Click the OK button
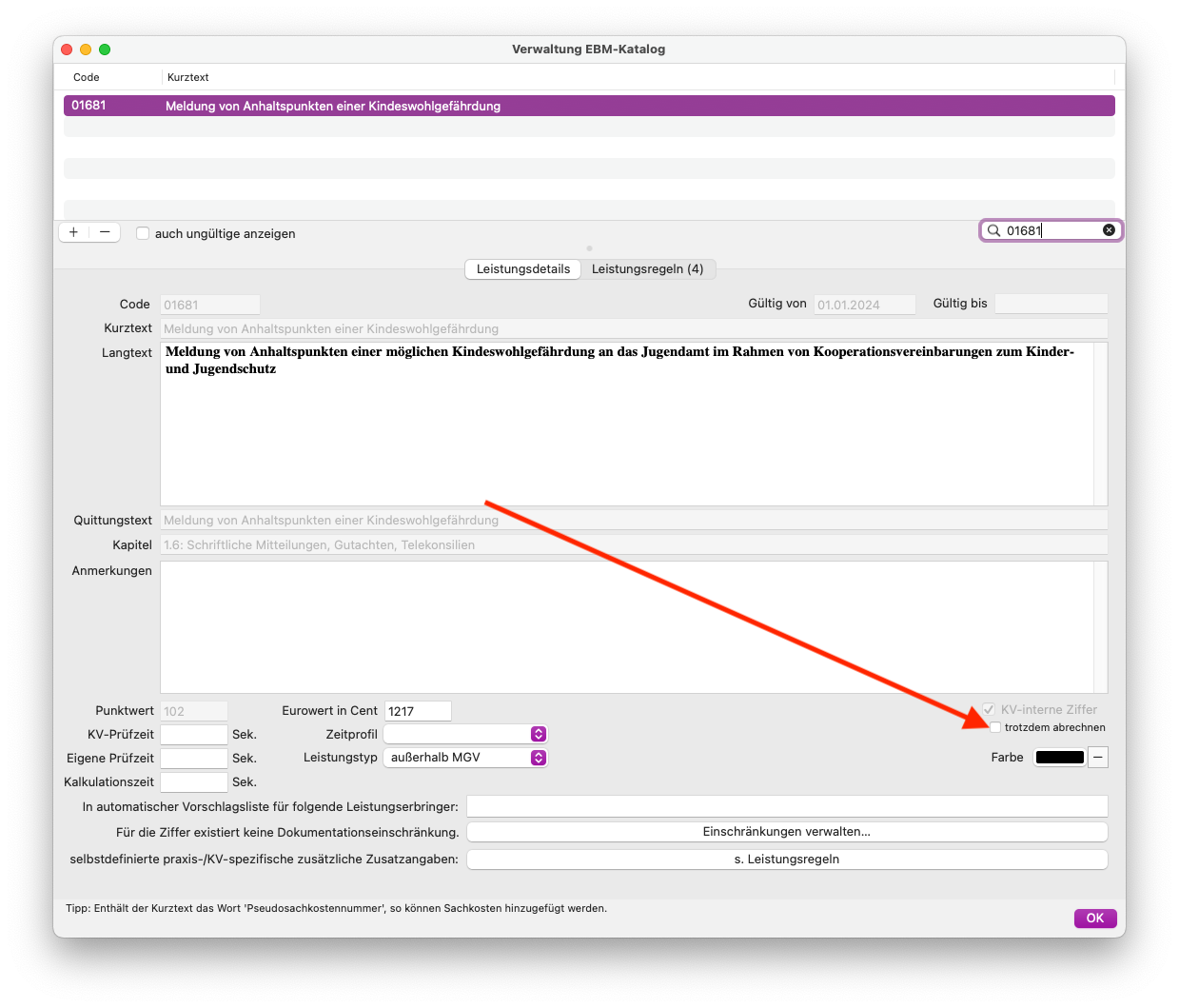 pos(1095,918)
